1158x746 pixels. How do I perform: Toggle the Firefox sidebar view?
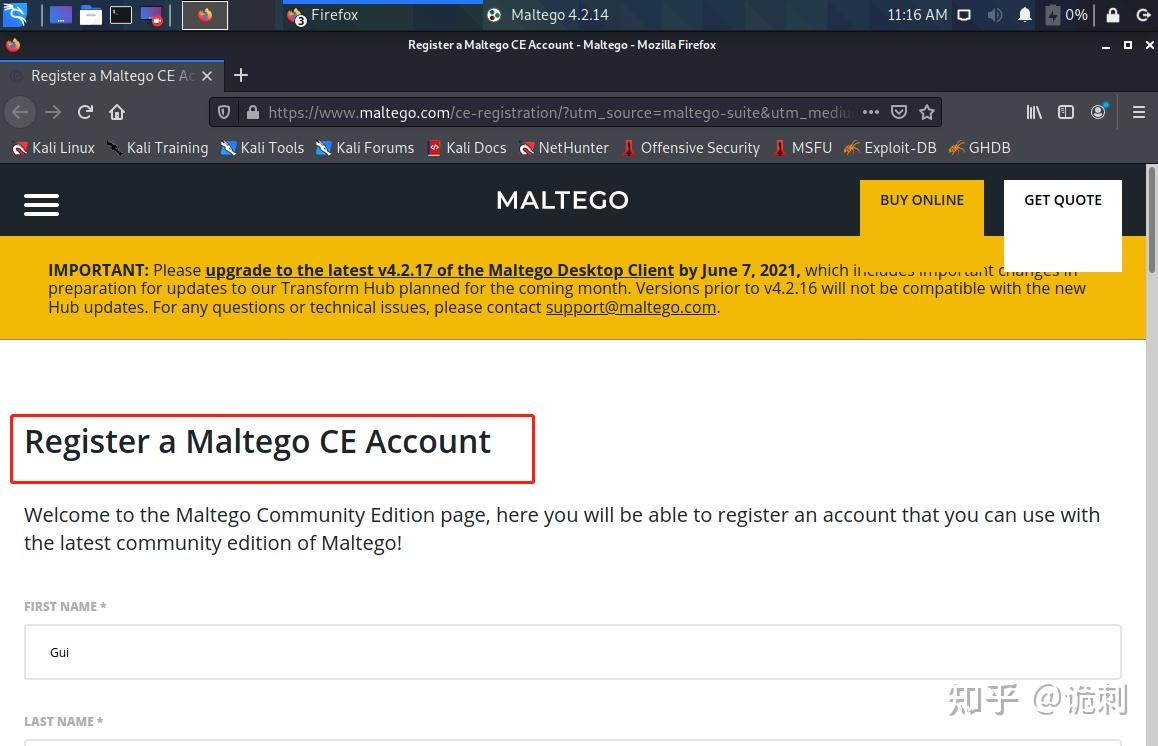1066,112
